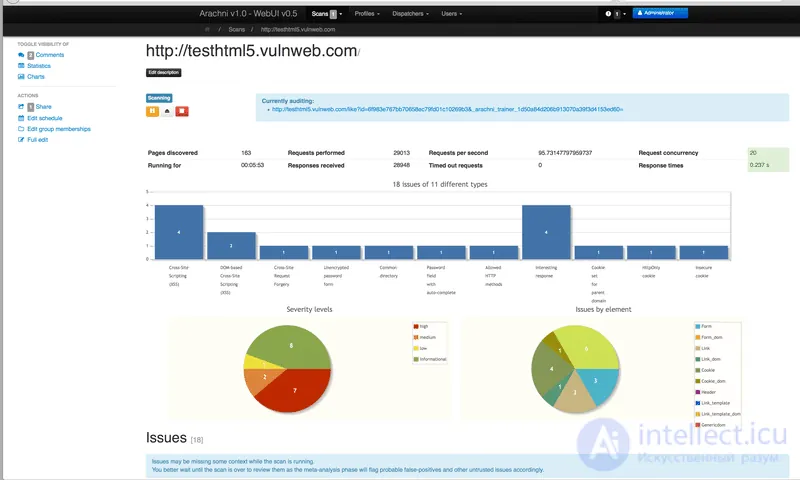800x480 pixels.
Task: Click the Administrator account button
Action: point(660,13)
